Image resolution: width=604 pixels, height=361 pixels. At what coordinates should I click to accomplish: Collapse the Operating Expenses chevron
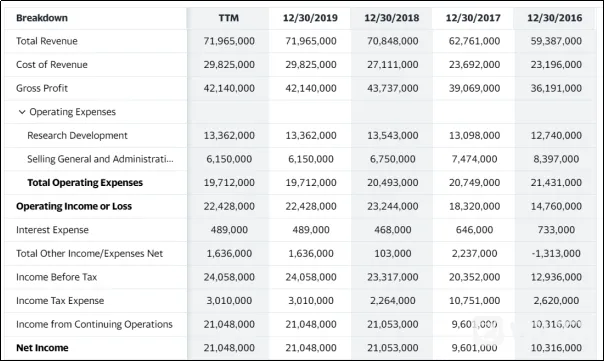pos(22,112)
